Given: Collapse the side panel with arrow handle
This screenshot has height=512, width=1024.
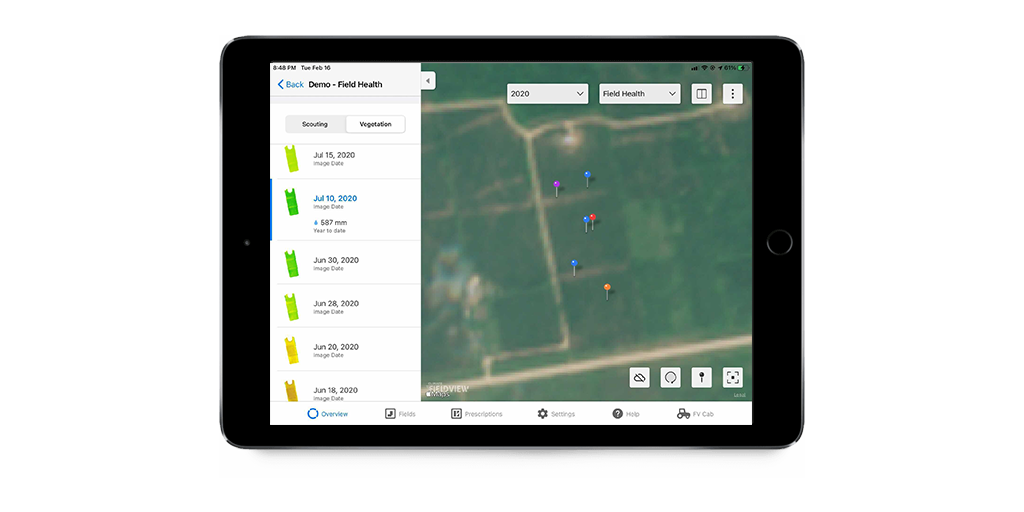Looking at the screenshot, I should pos(428,81).
